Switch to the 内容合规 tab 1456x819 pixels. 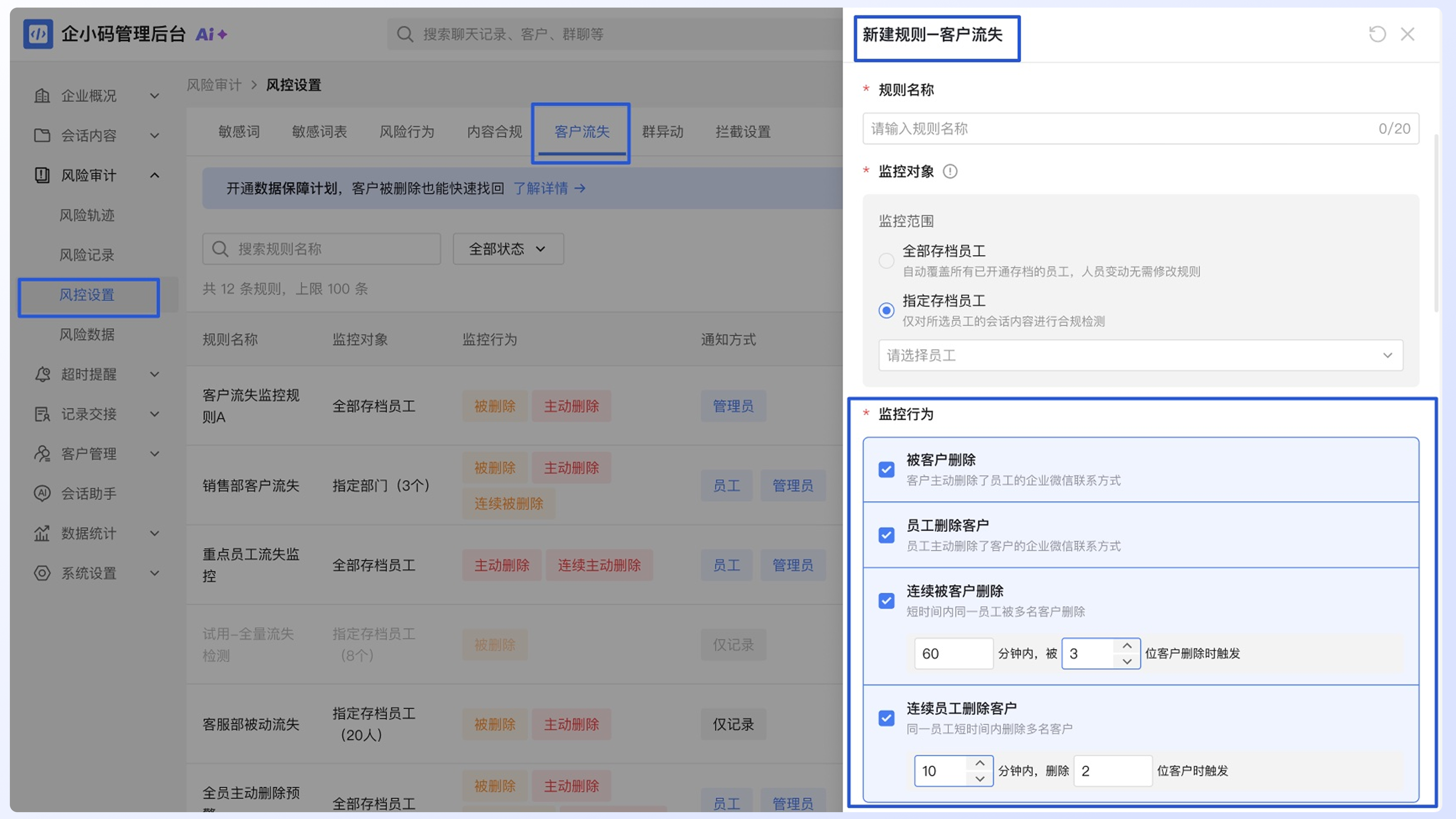tap(494, 132)
